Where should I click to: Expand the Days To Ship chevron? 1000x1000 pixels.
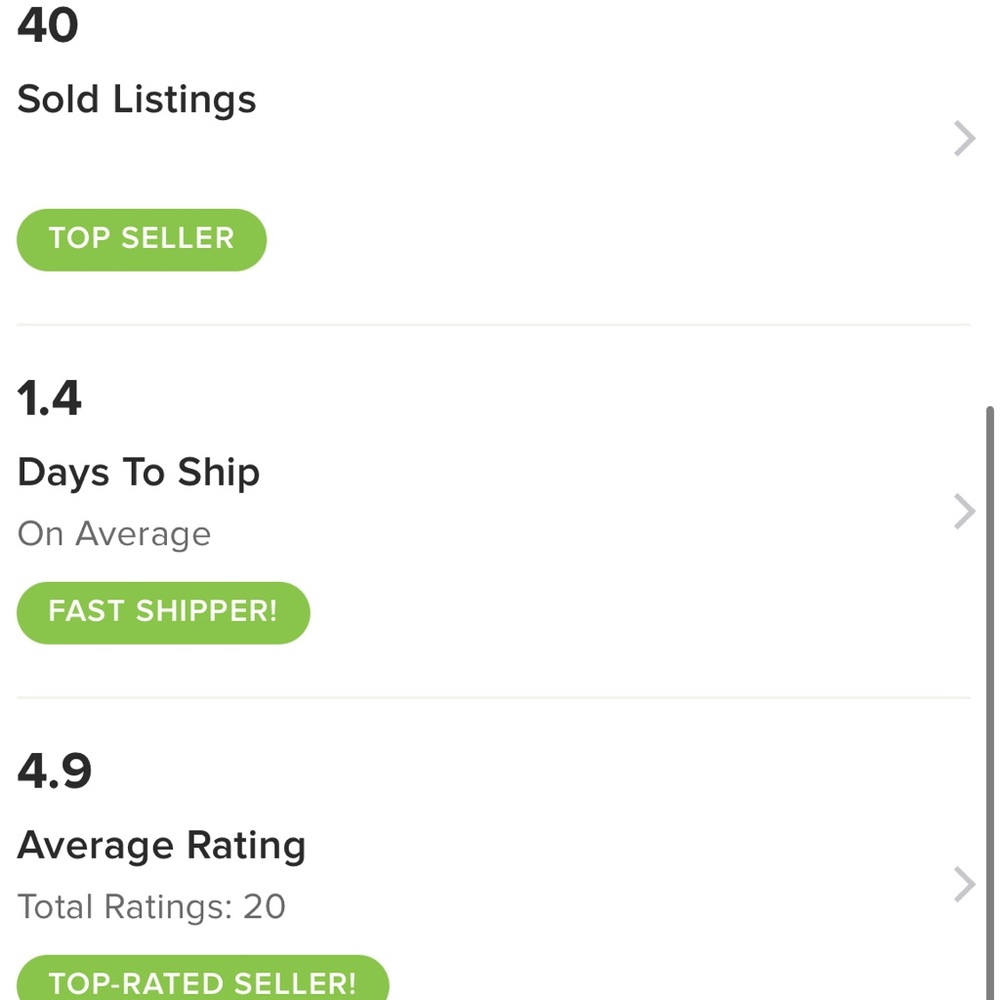click(x=964, y=511)
